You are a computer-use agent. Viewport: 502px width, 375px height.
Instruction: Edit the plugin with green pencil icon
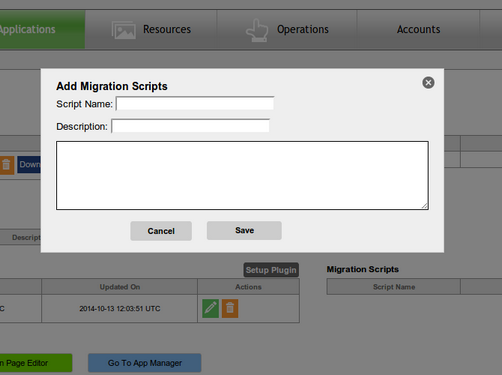pyautogui.click(x=210, y=308)
